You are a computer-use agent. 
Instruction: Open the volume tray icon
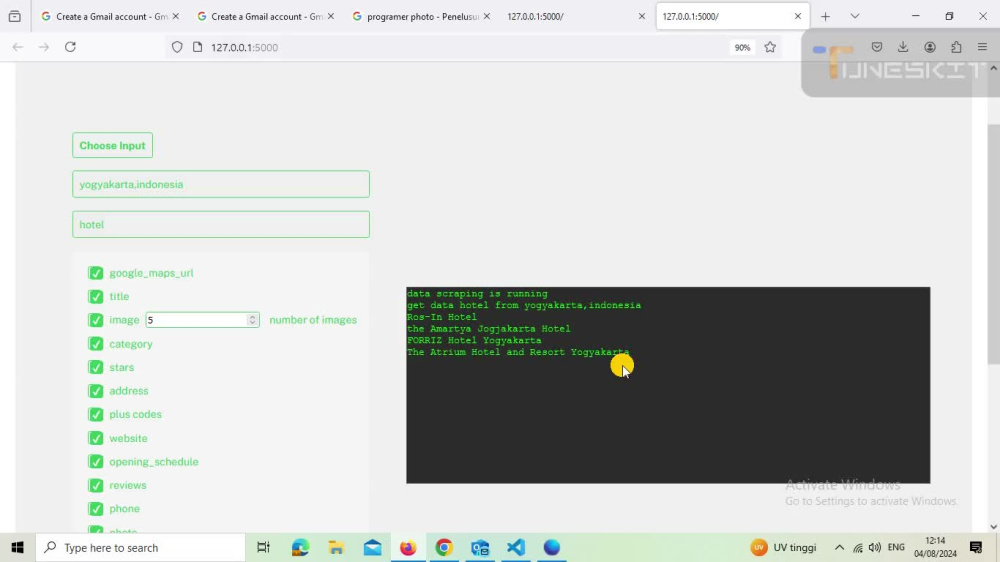tap(875, 547)
